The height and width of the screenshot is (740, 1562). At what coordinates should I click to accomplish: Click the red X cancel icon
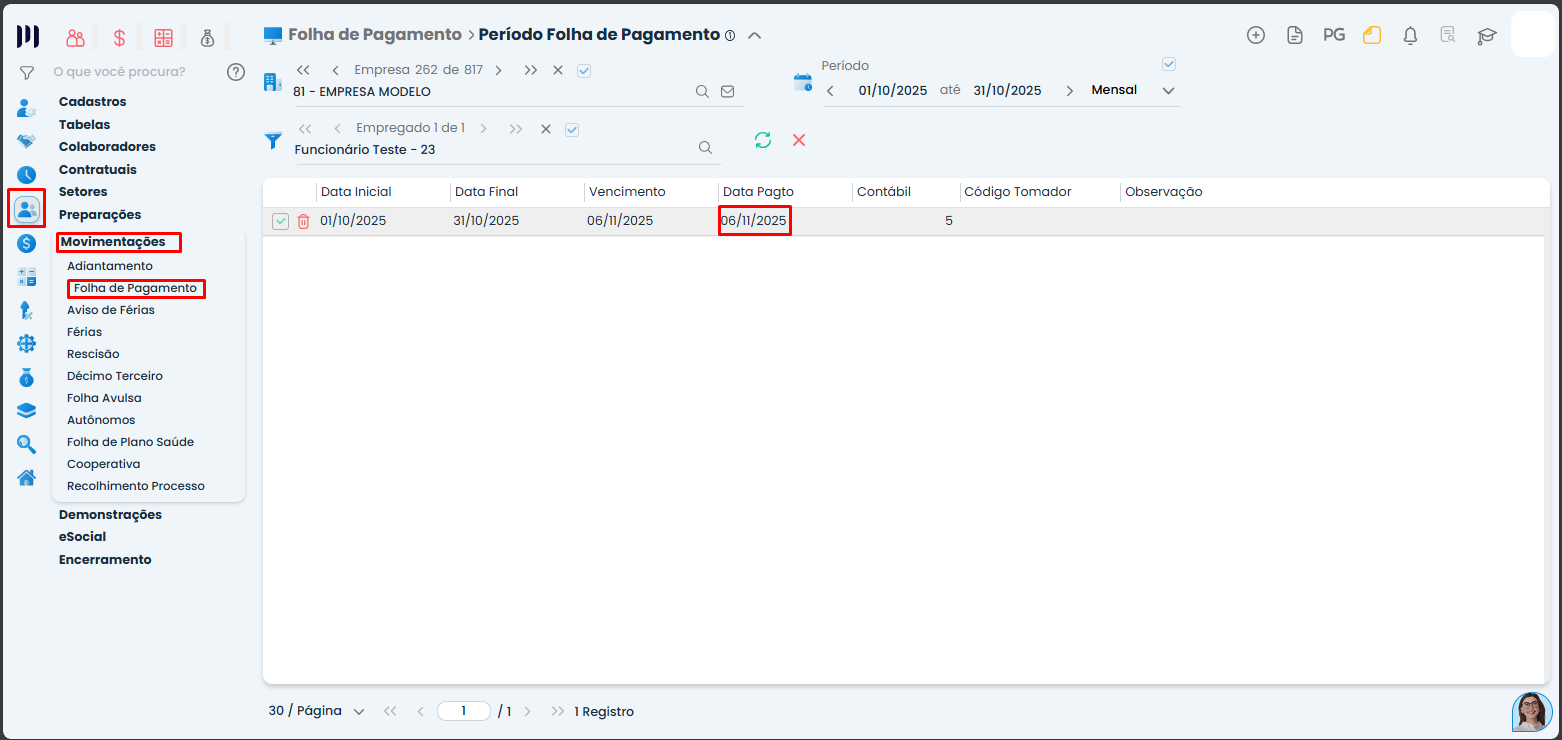click(799, 140)
